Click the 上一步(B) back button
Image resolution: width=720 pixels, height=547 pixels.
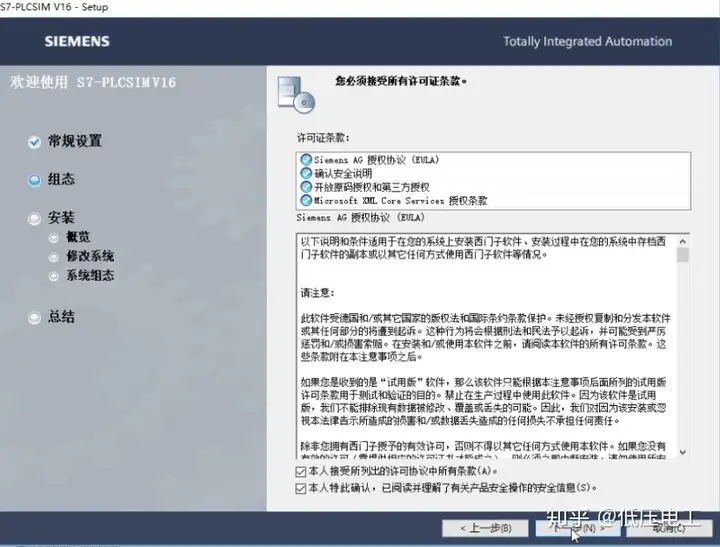coord(485,528)
